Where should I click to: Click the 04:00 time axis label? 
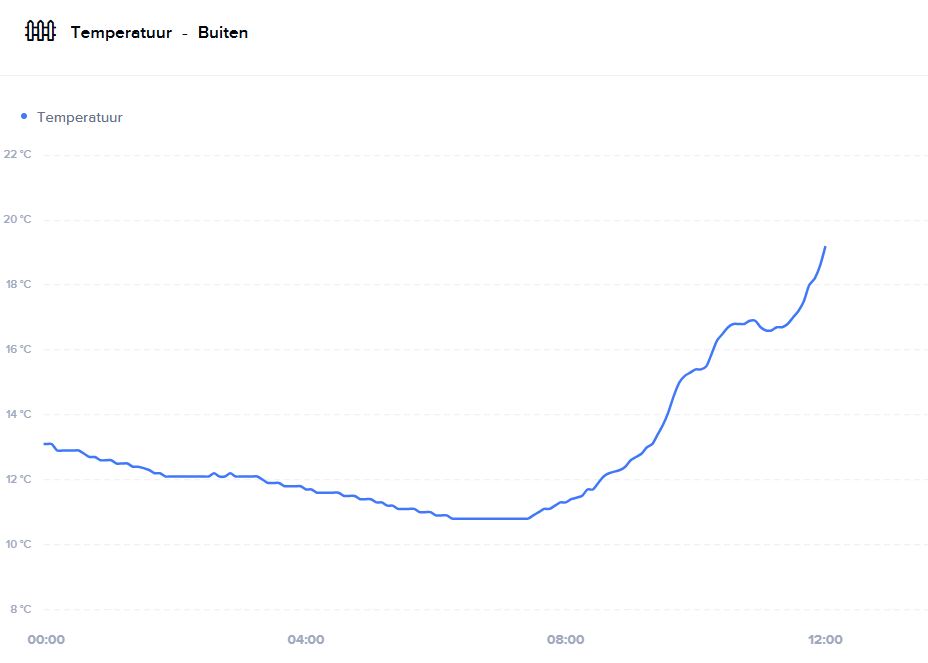[x=305, y=640]
